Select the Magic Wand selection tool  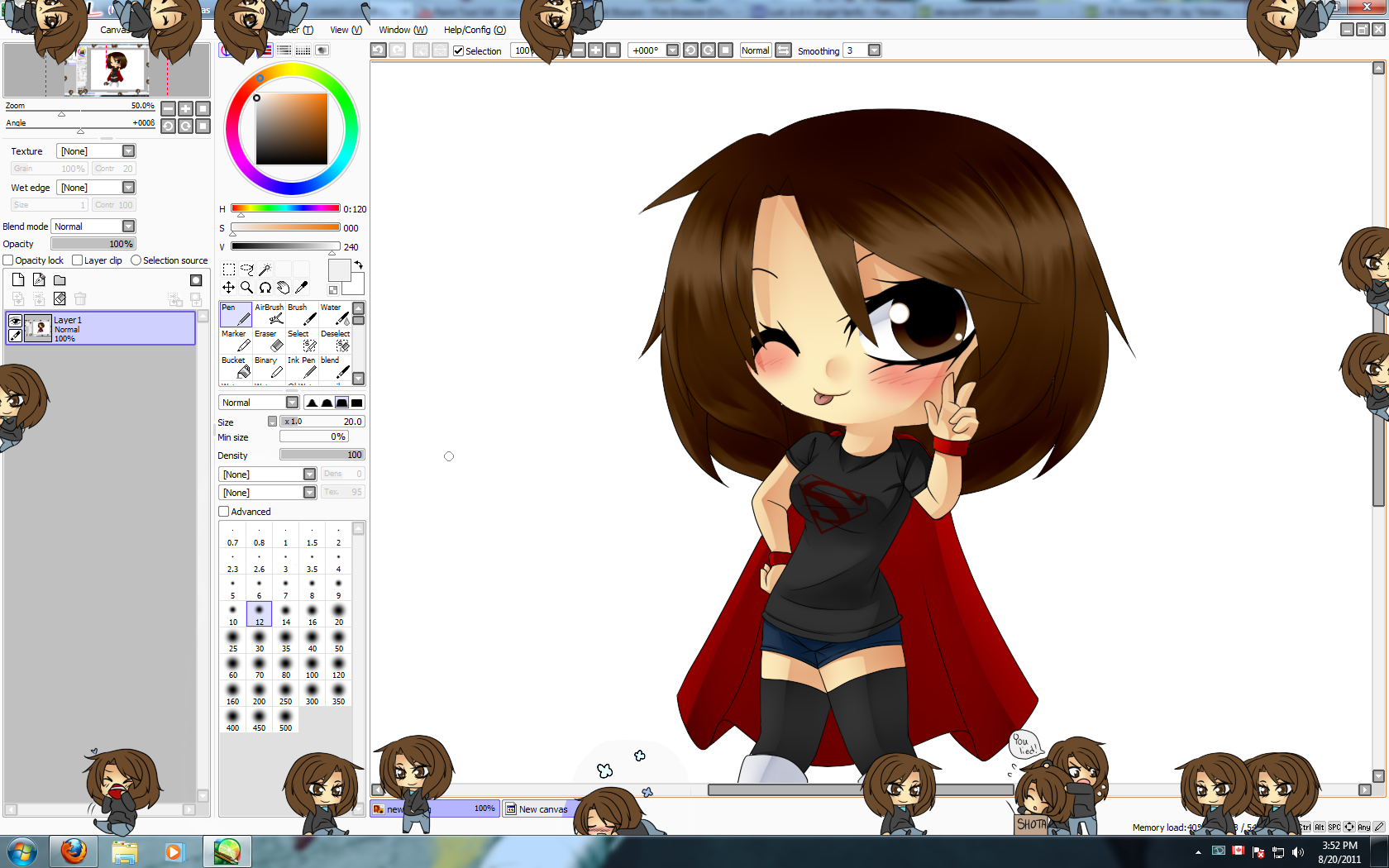pos(265,269)
